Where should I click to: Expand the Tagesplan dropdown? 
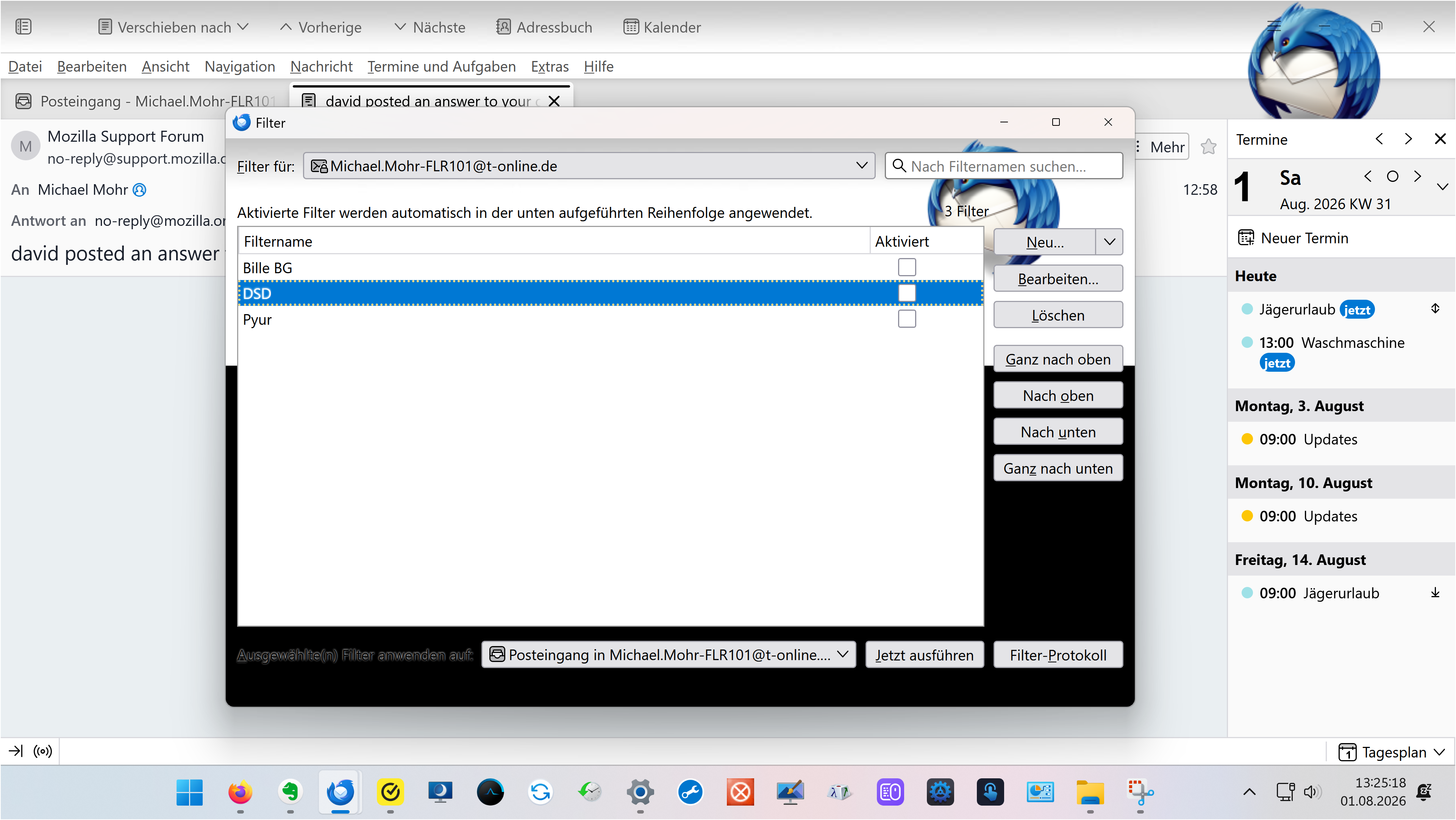coord(1392,752)
